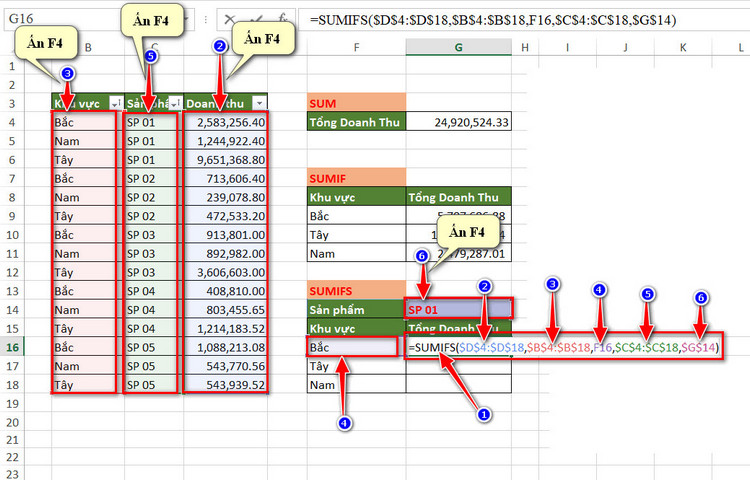This screenshot has width=750, height=480.
Task: Click the orange SUMIFS label cell
Action: click(x=356, y=291)
